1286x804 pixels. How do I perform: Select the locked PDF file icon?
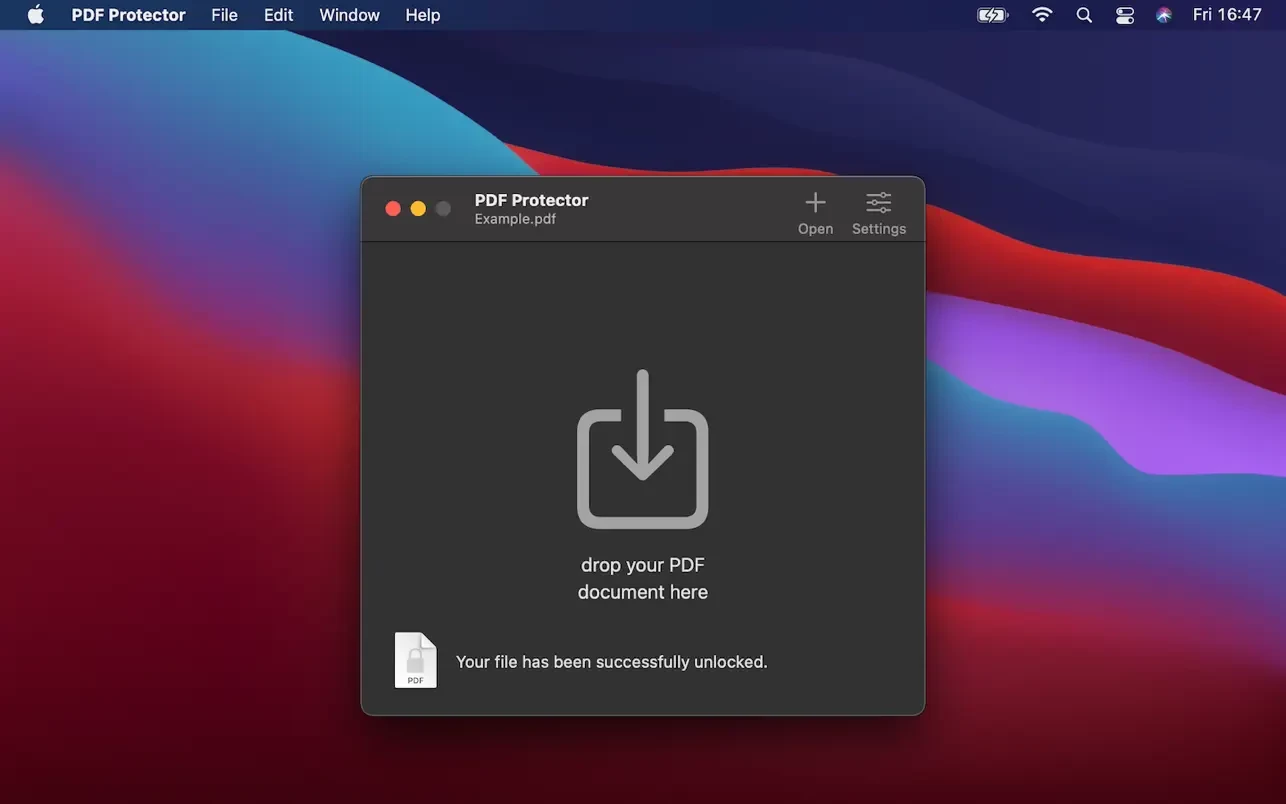(416, 660)
